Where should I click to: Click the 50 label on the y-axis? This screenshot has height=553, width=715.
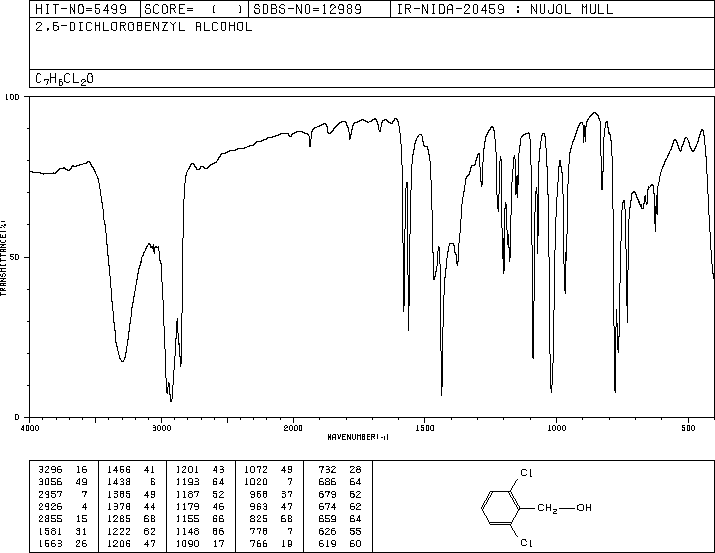click(x=15, y=257)
